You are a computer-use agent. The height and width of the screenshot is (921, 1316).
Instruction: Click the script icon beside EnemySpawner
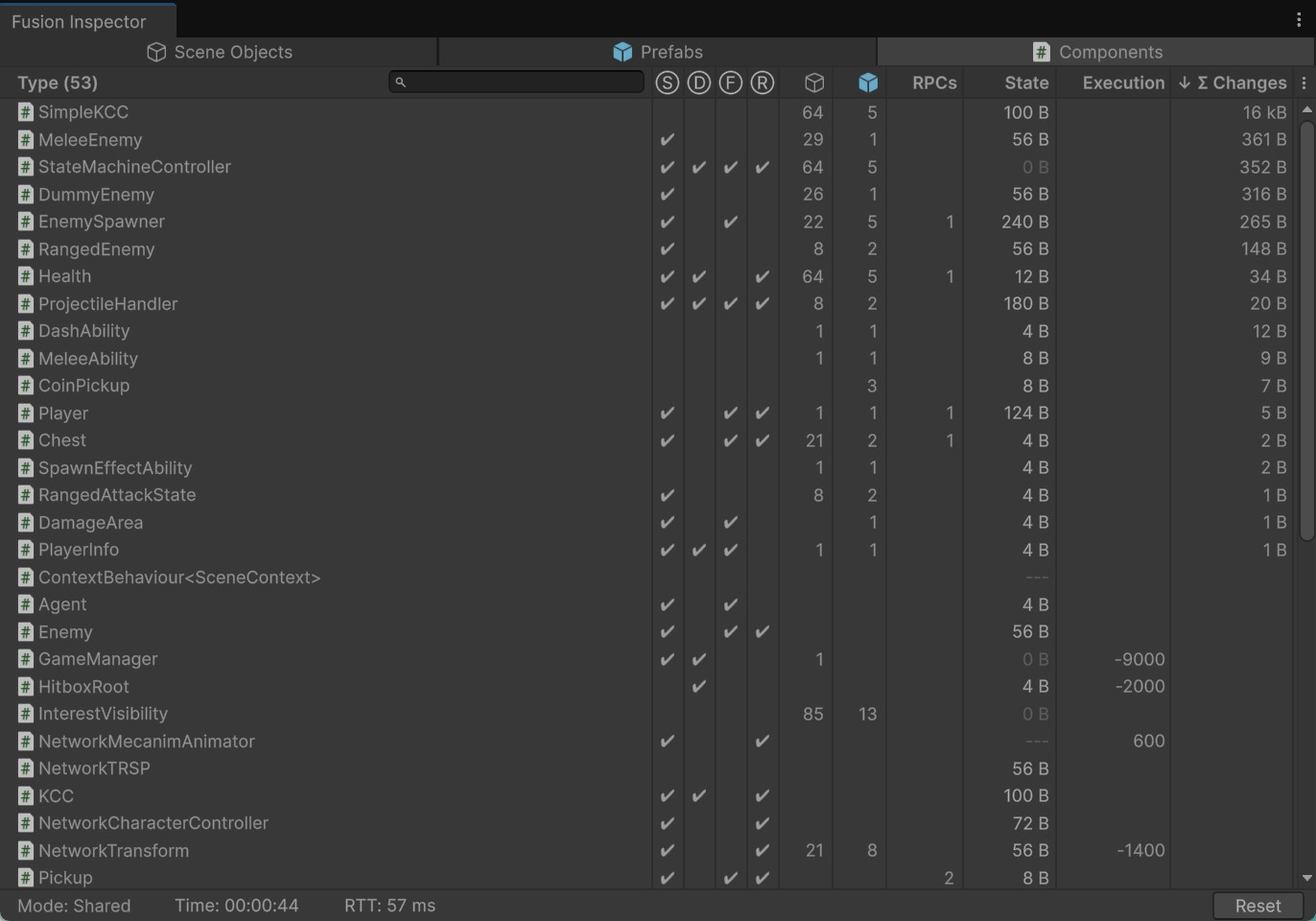pyautogui.click(x=26, y=222)
